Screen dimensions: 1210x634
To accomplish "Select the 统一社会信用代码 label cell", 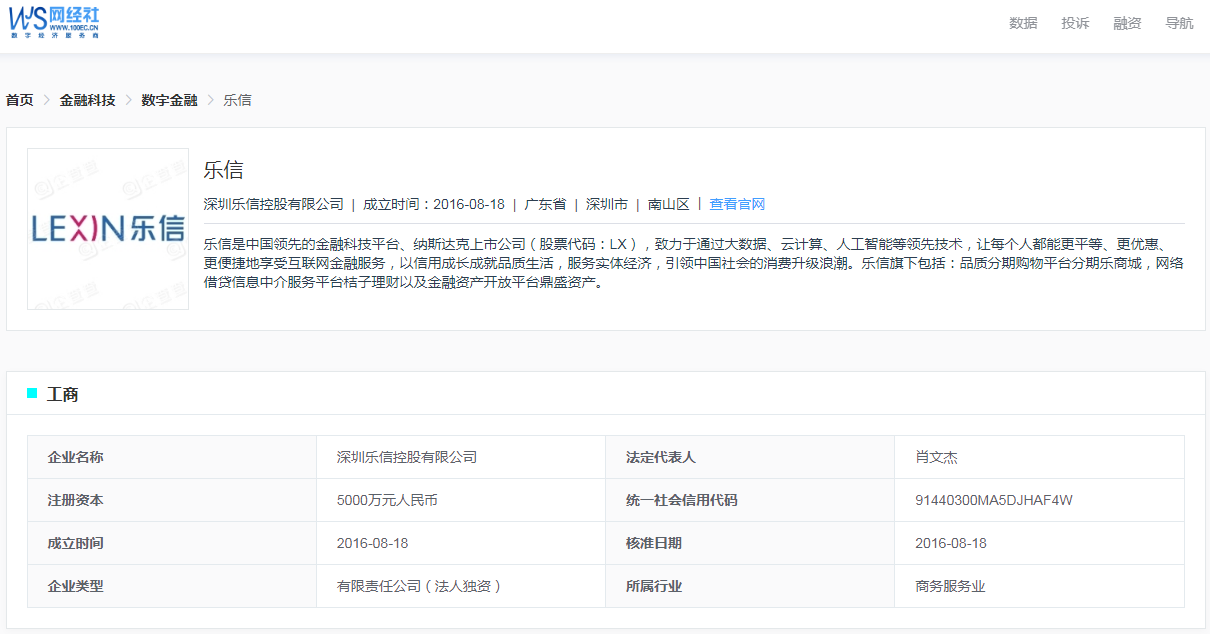I will (x=750, y=500).
